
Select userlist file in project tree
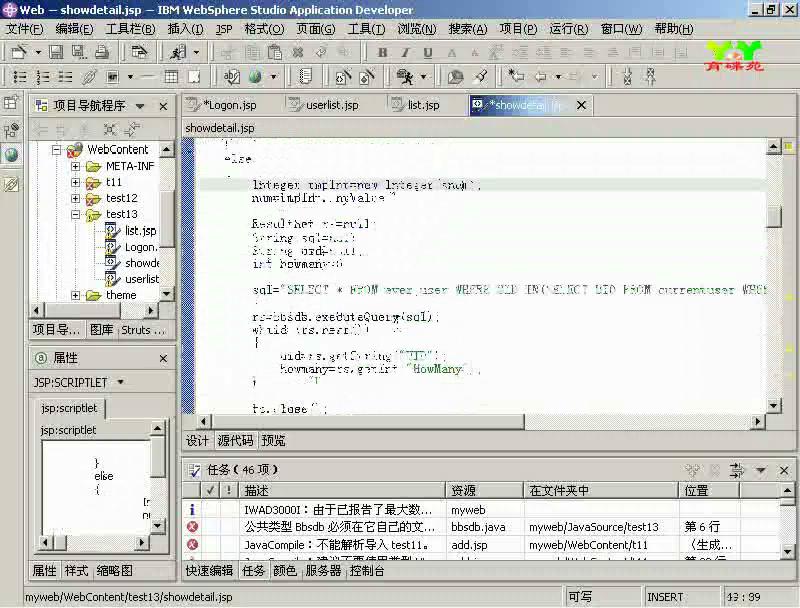click(x=142, y=279)
